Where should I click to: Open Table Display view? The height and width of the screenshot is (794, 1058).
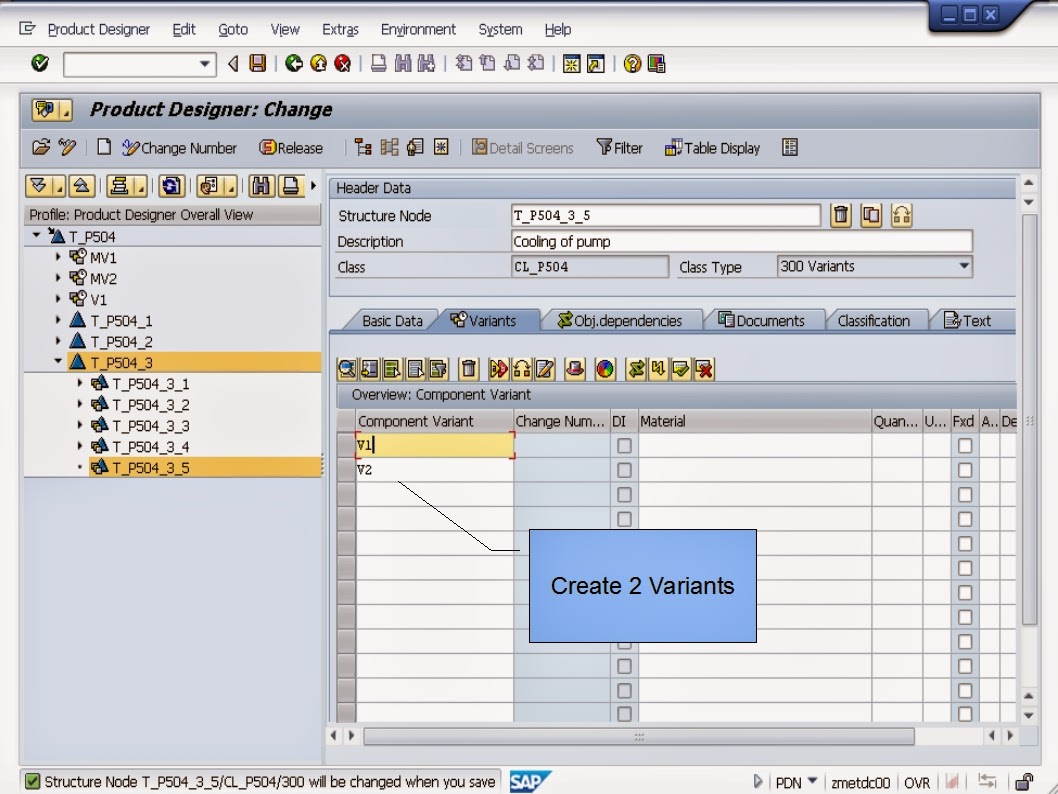point(712,147)
